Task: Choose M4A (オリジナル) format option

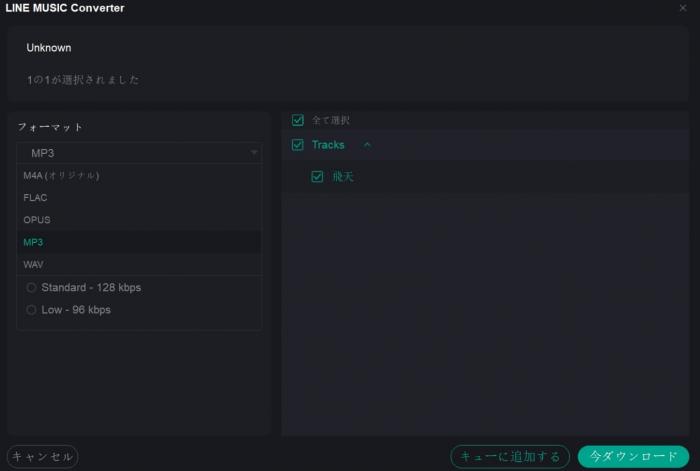Action: tap(139, 175)
